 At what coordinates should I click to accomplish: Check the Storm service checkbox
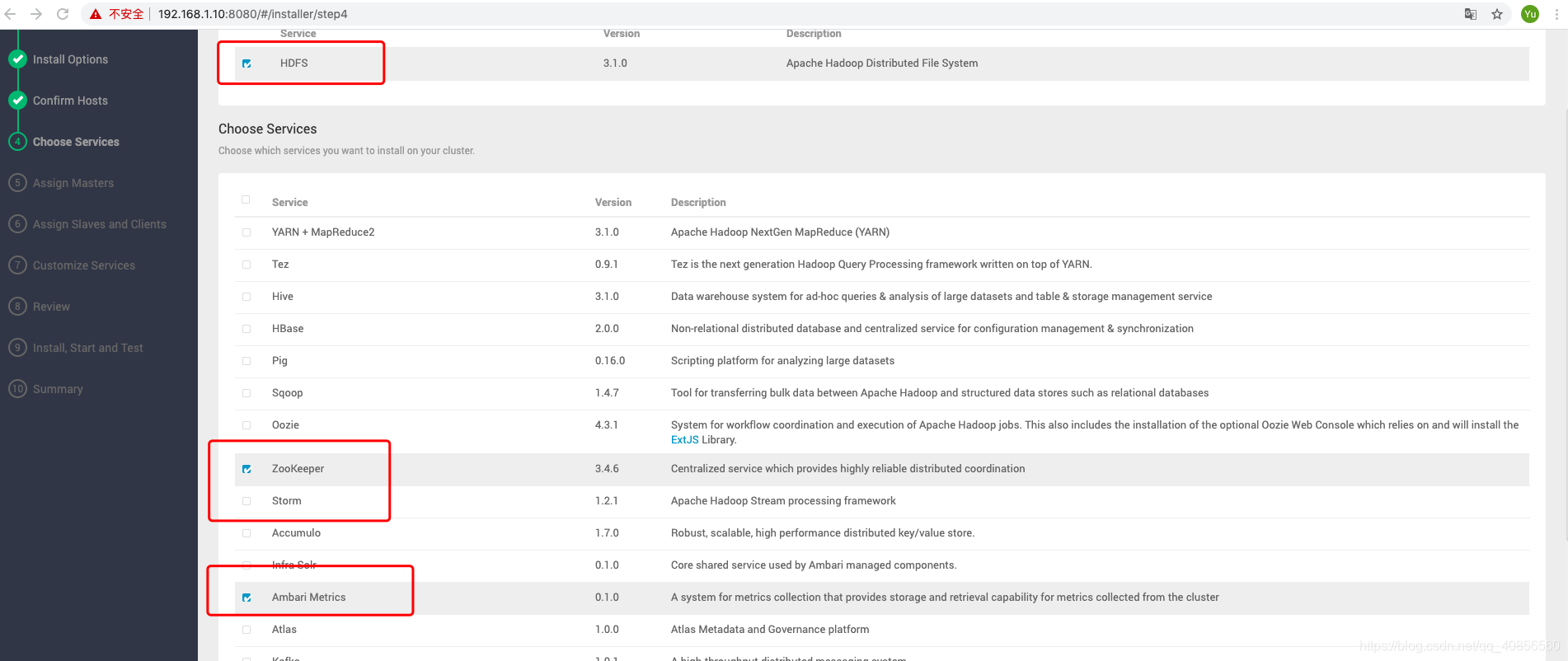pos(246,501)
